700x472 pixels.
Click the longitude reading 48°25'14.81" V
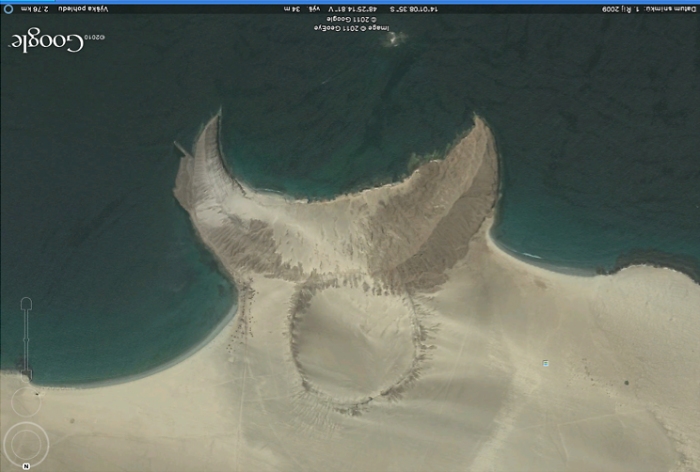(x=353, y=9)
